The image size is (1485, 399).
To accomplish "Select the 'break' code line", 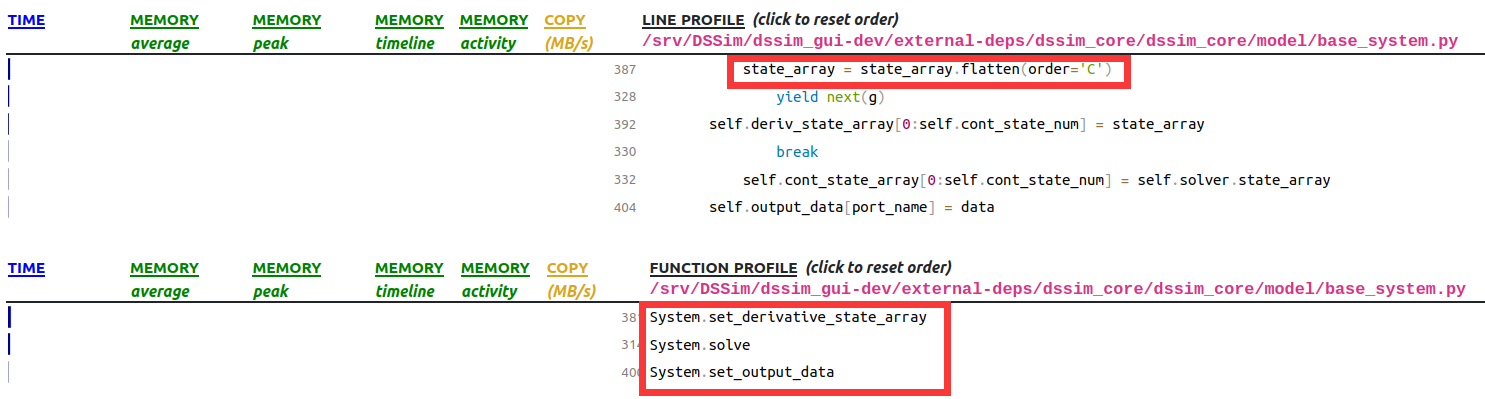I will pyautogui.click(x=797, y=152).
